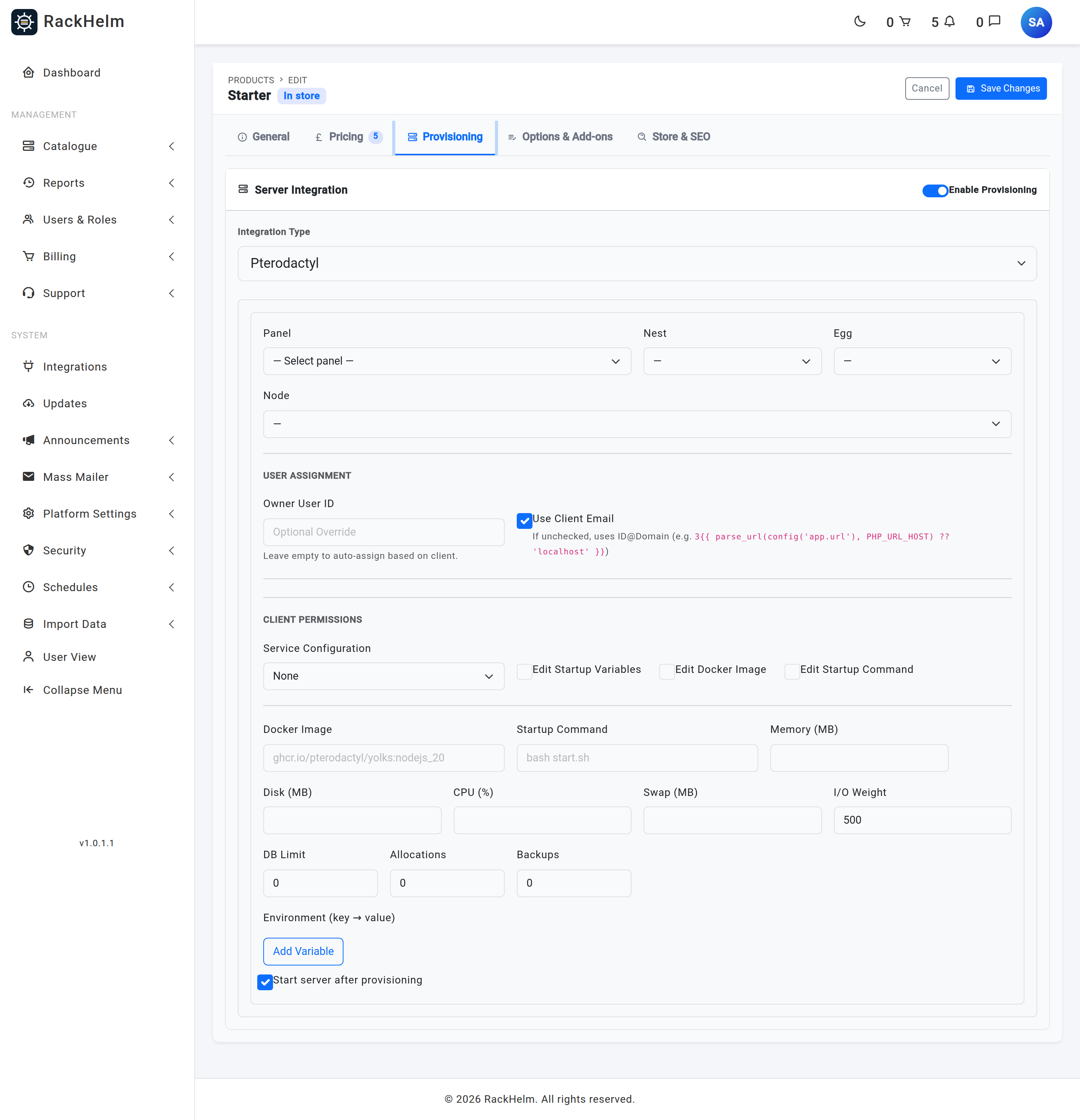The height and width of the screenshot is (1120, 1080).
Task: Open the Nest dropdown
Action: 732,361
